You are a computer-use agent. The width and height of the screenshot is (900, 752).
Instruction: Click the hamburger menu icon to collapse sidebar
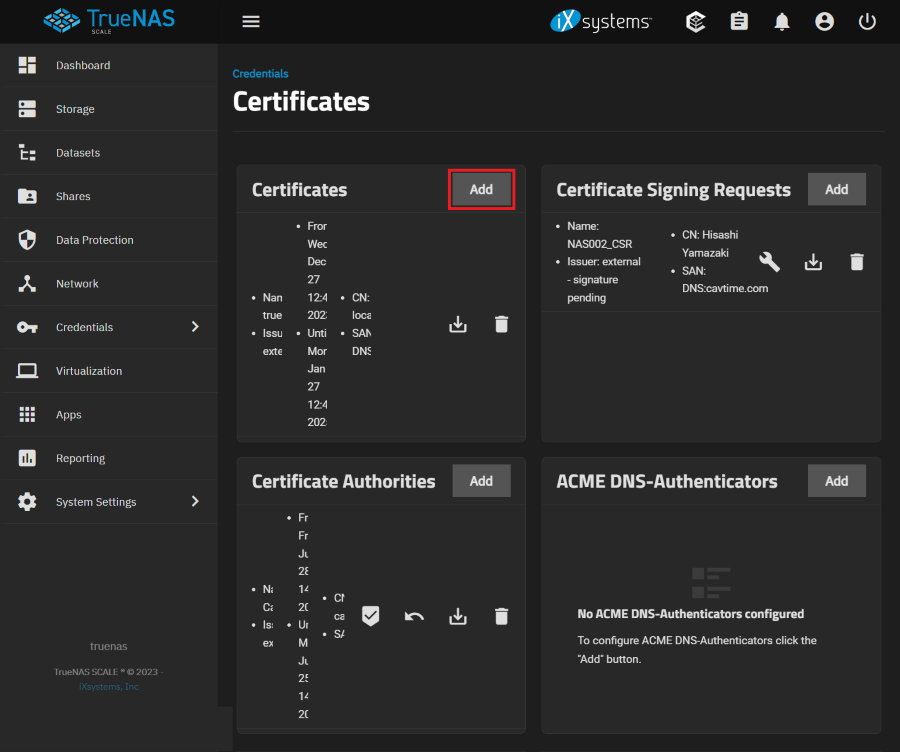coord(251,22)
